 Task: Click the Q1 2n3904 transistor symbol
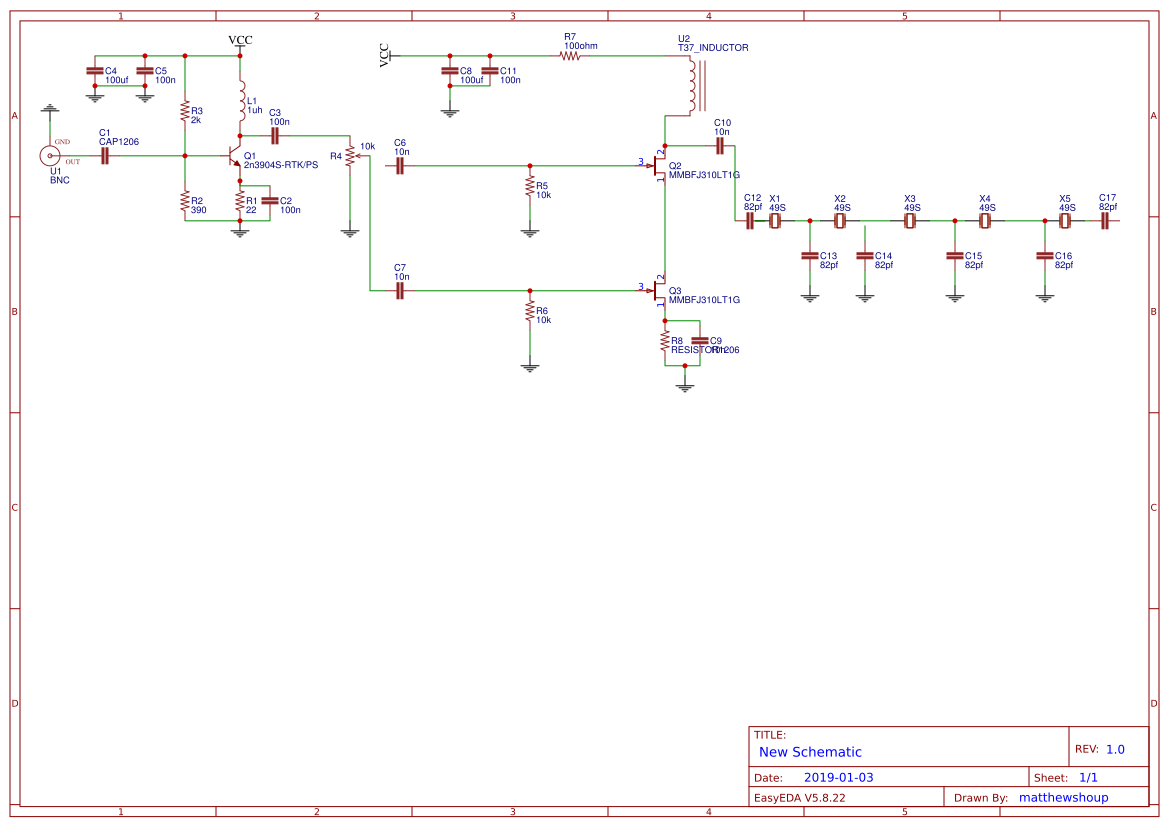[x=235, y=156]
